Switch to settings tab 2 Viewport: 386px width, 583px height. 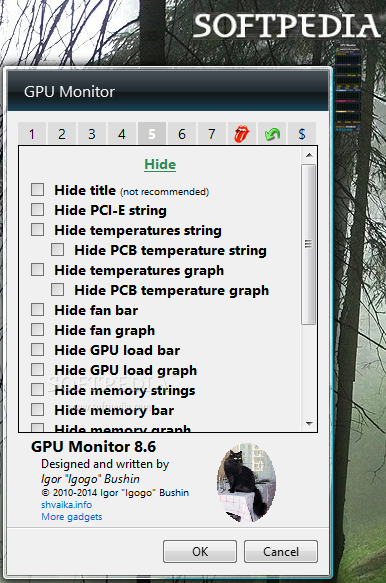pyautogui.click(x=62, y=133)
